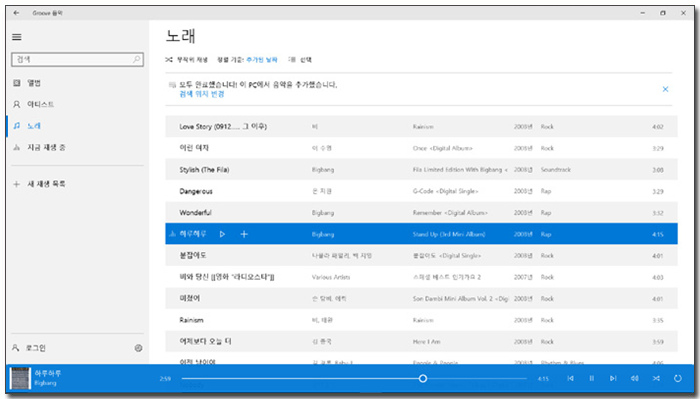Open the hamburger navigation menu
Image resolution: width=700 pixels, height=399 pixels.
pyautogui.click(x=17, y=37)
